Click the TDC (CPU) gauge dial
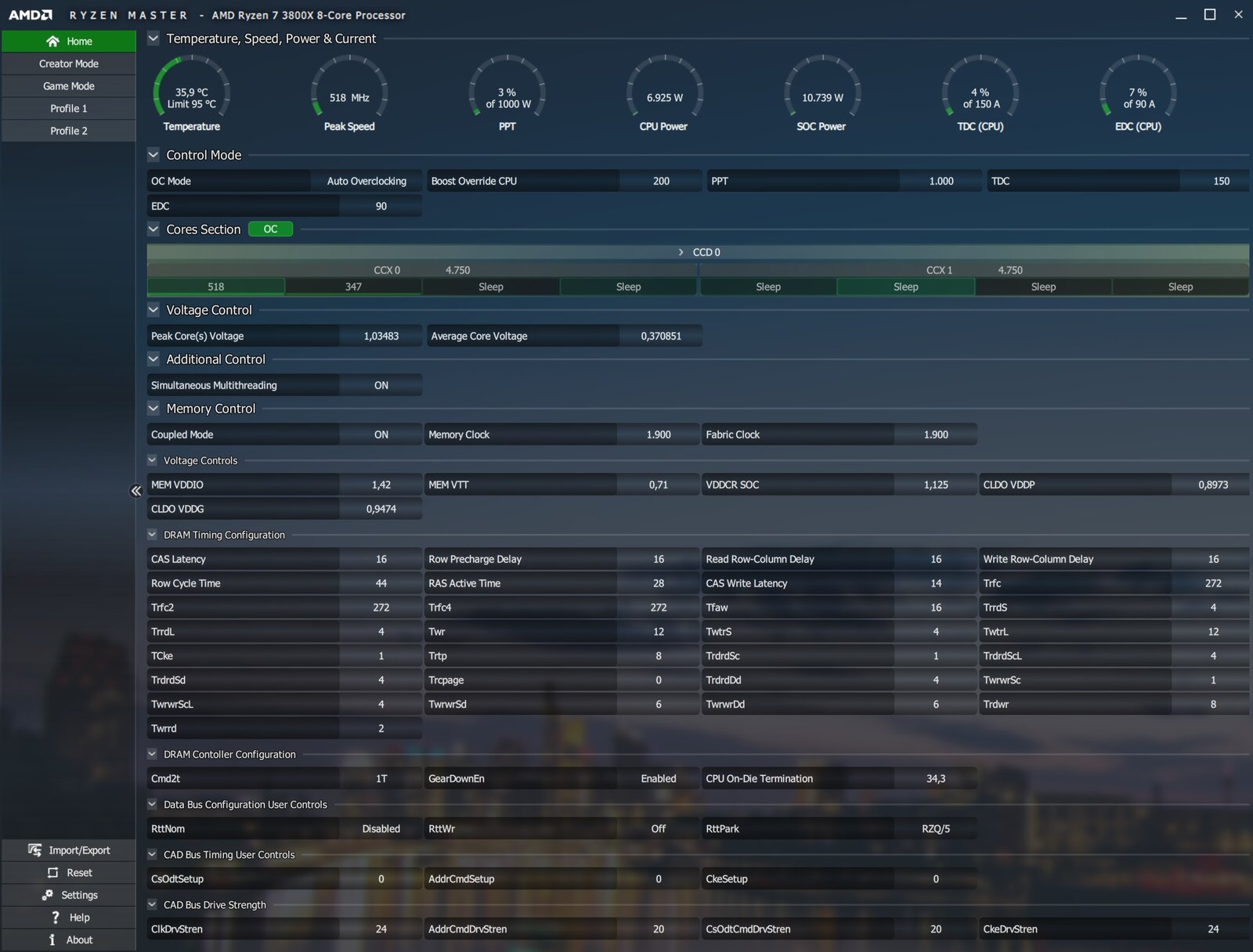 pos(980,87)
